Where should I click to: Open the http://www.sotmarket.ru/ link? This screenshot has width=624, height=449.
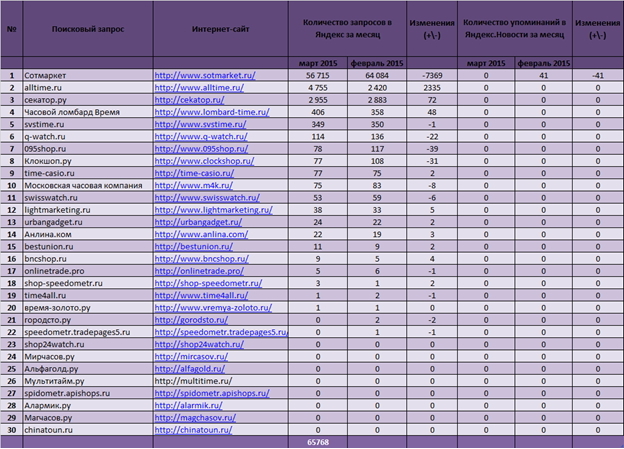point(205,75)
